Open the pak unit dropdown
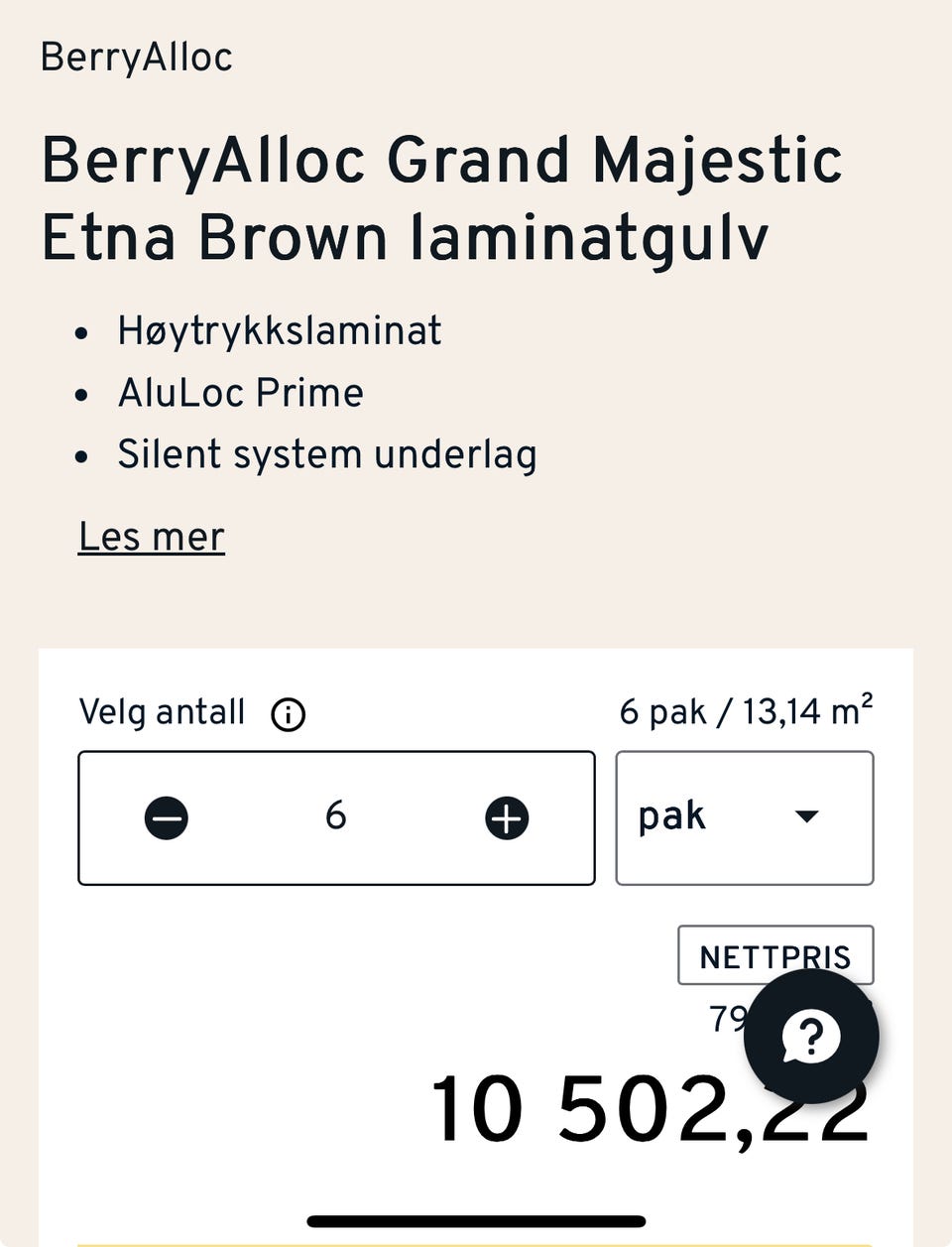Viewport: 952px width, 1247px height. [x=744, y=817]
